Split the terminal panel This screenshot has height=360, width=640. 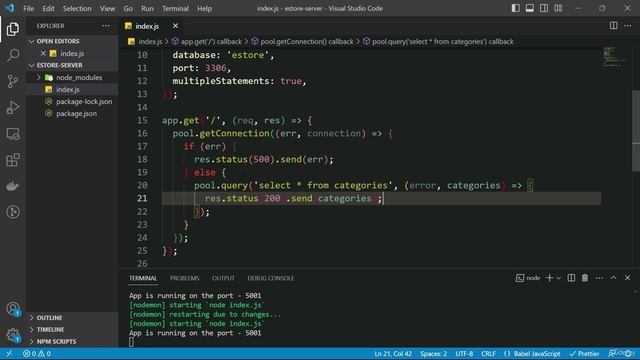click(571, 278)
